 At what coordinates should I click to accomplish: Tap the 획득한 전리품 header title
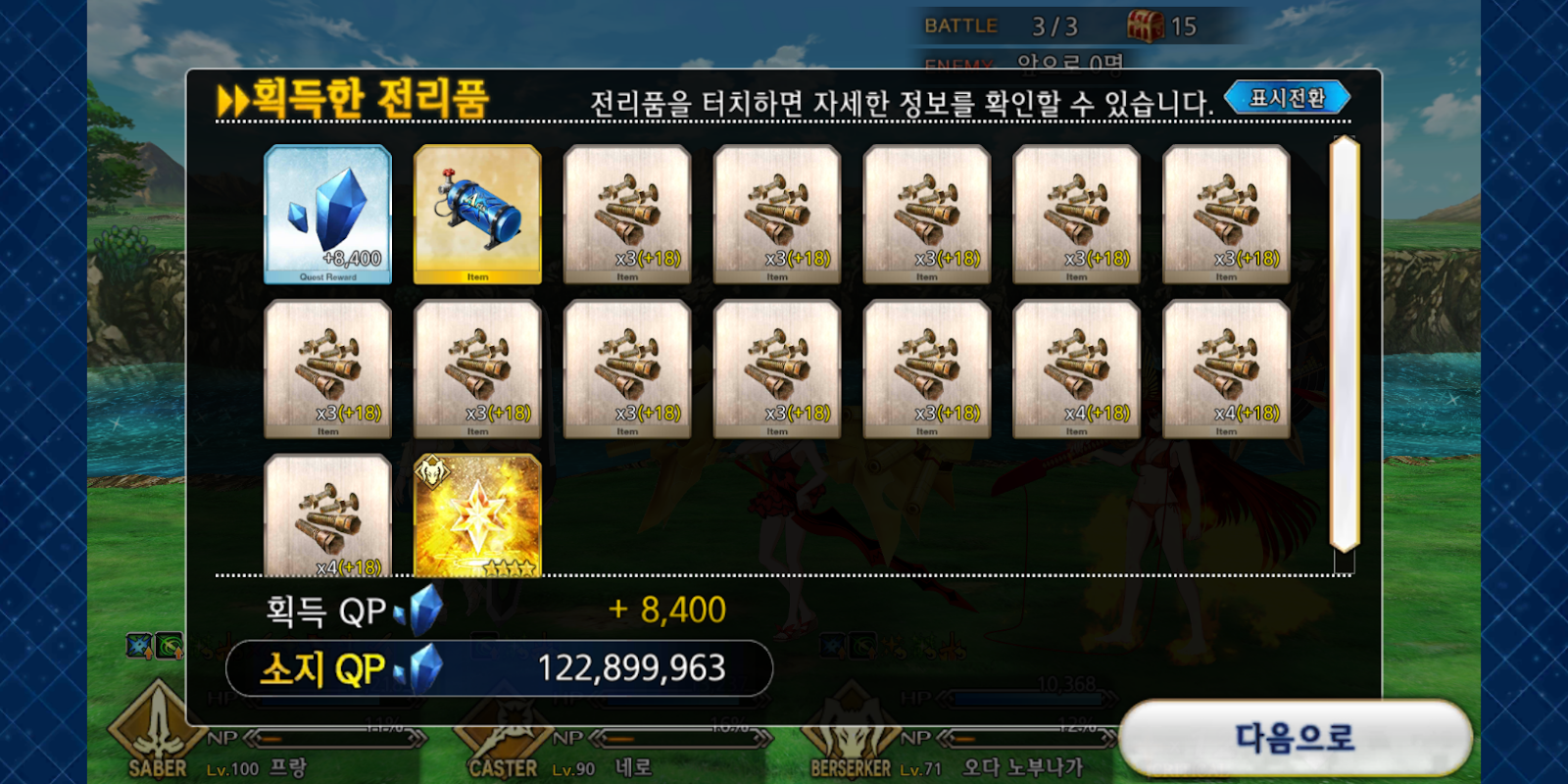click(x=353, y=99)
